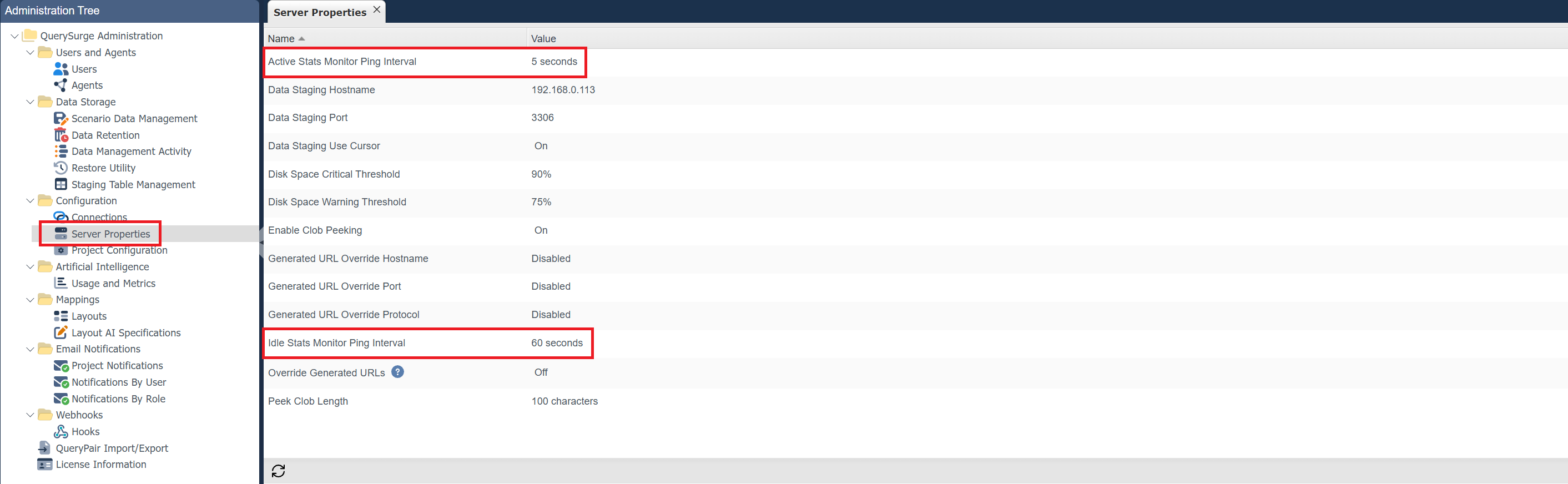Select the Server Properties server icon
Viewport: 1568px width, 484px height.
click(x=61, y=233)
